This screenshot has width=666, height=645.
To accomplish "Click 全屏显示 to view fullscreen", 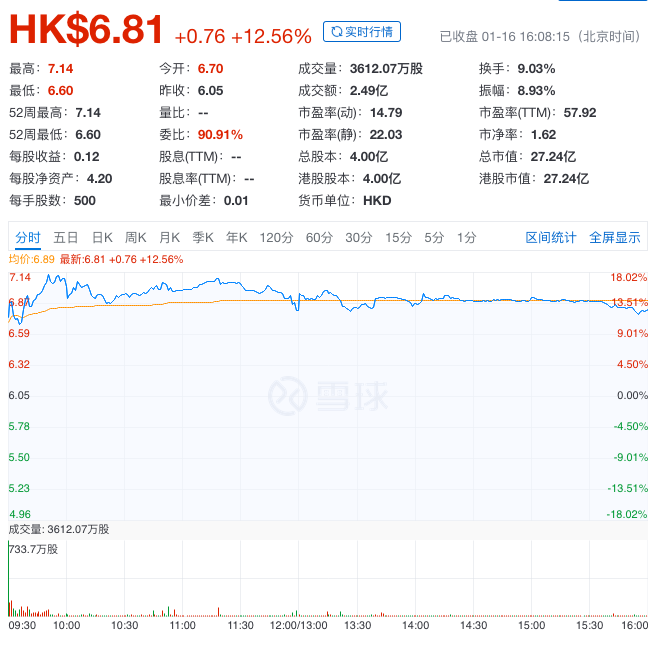I will click(x=614, y=237).
